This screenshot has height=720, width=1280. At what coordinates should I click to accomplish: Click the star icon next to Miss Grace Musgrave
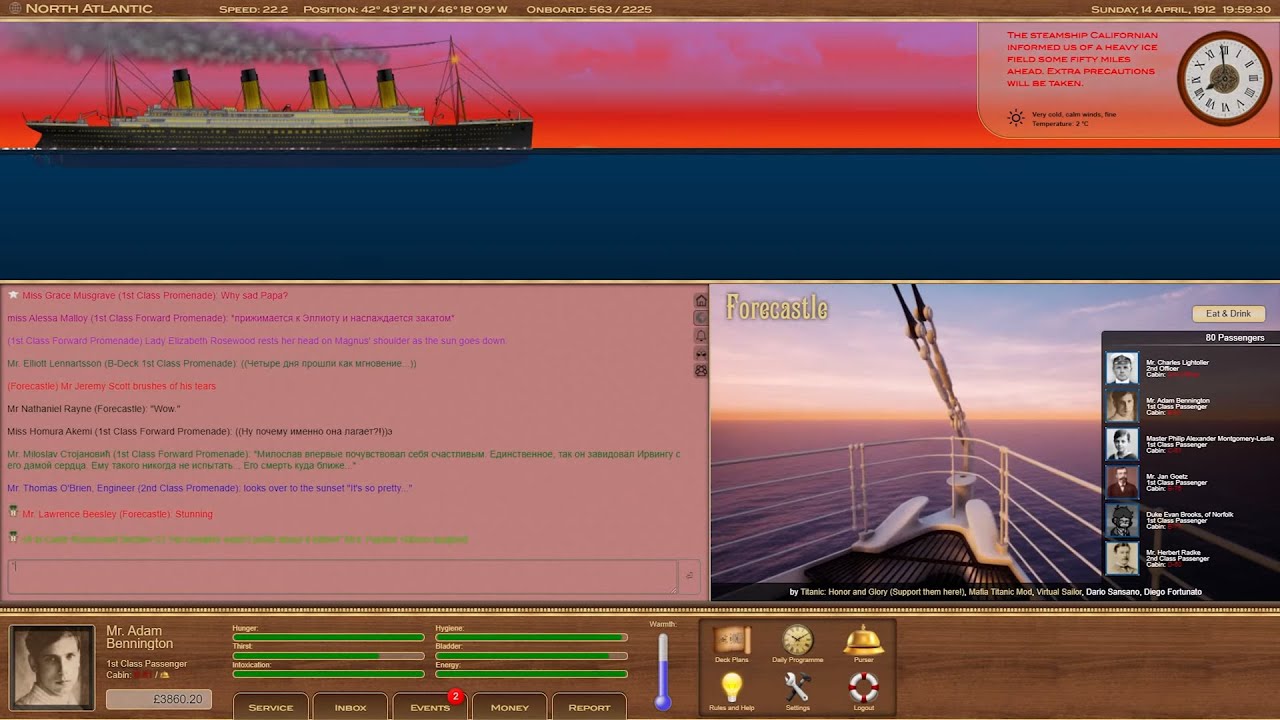coord(13,295)
